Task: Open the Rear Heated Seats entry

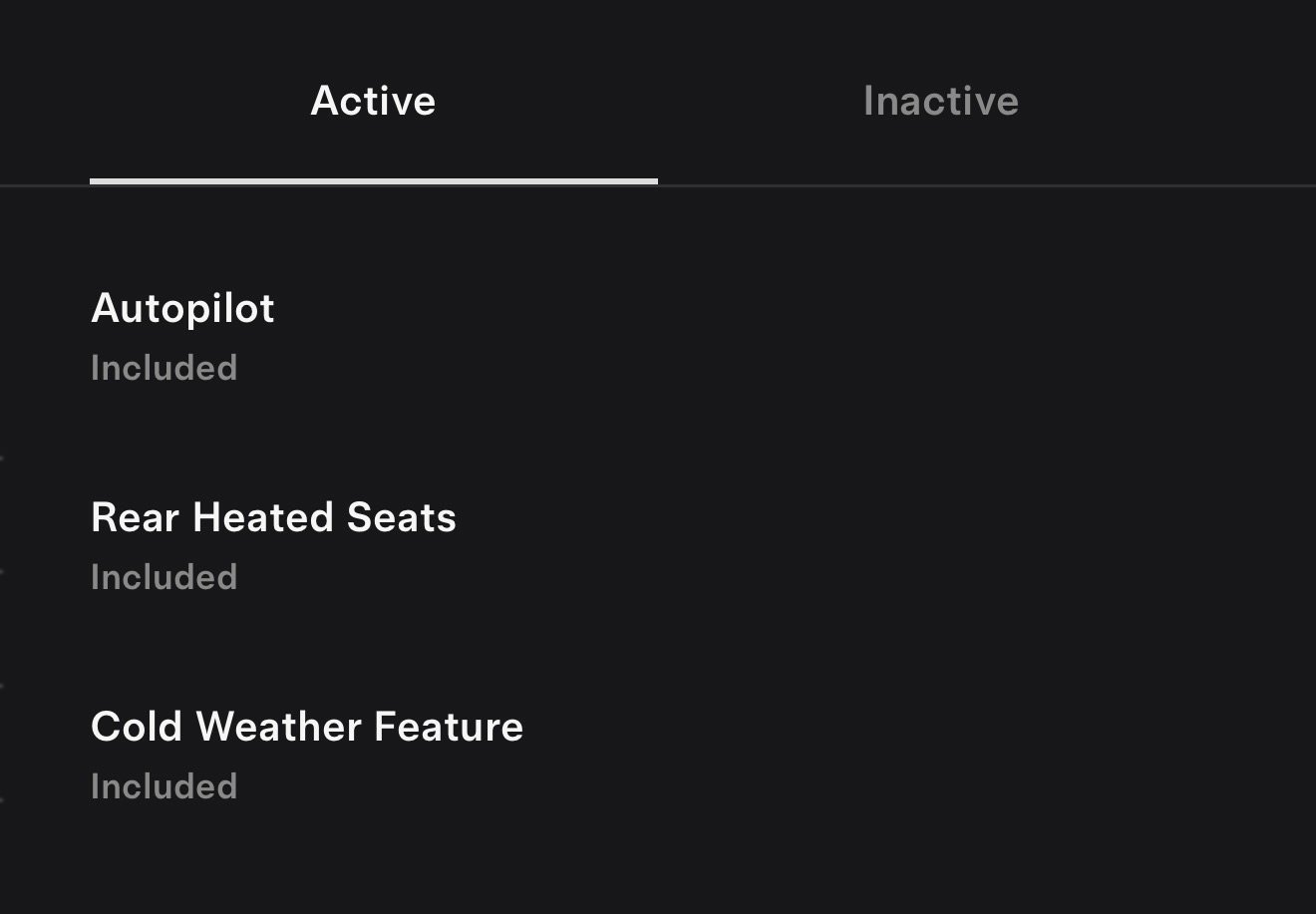Action: (x=273, y=518)
